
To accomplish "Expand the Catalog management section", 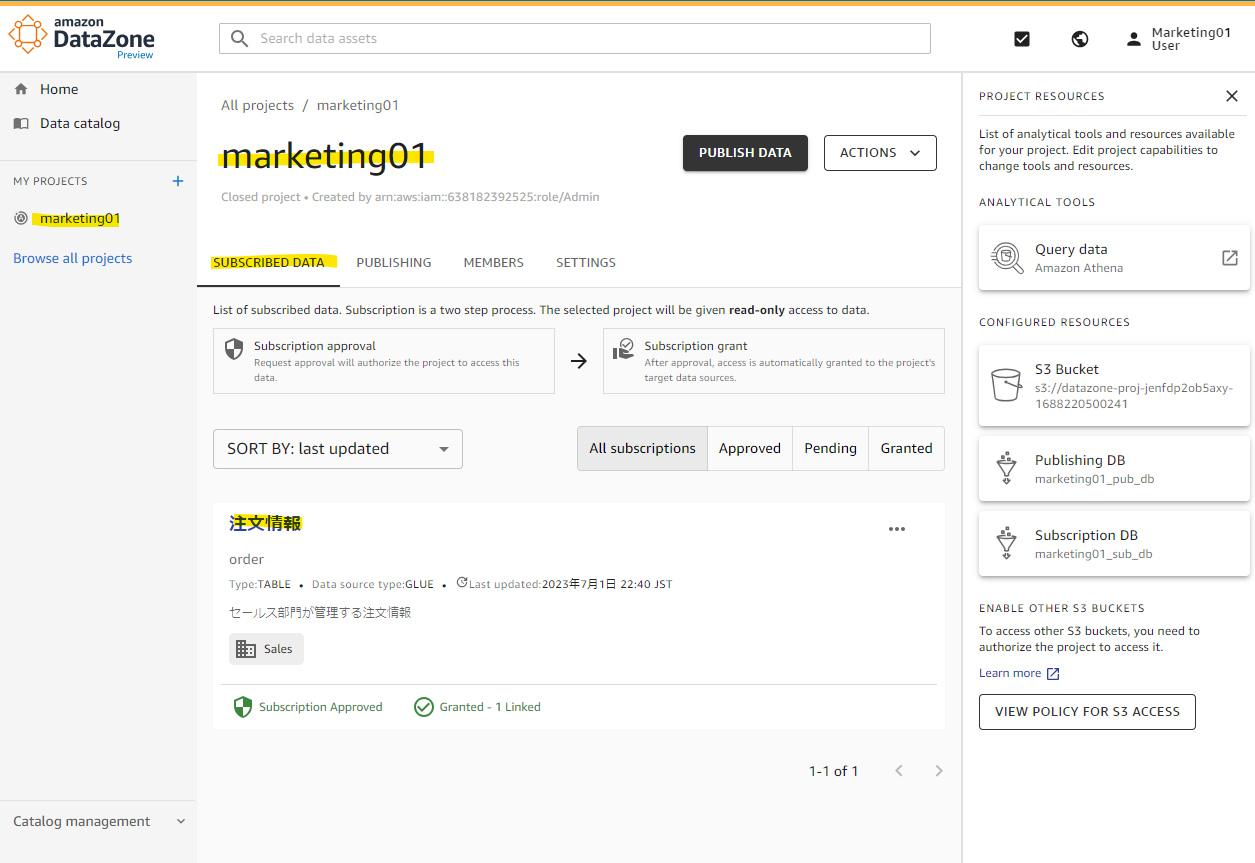I will pyautogui.click(x=98, y=821).
